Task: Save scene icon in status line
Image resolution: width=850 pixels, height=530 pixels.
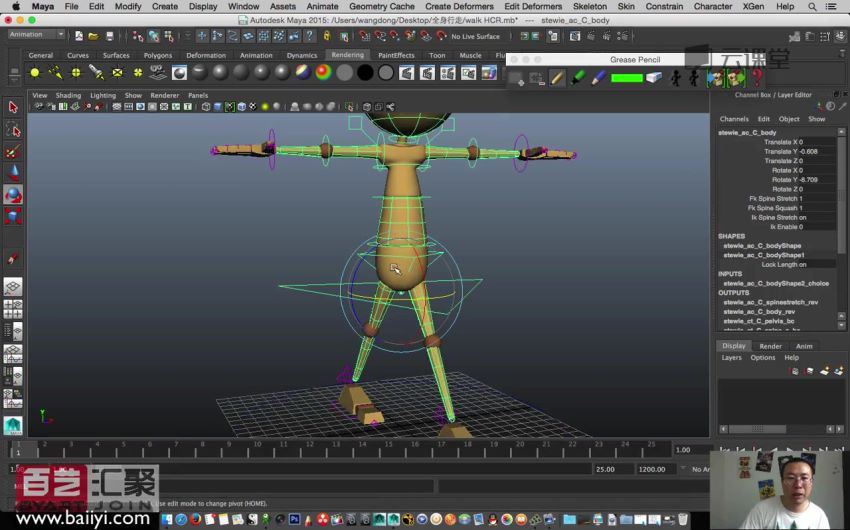Action: [110, 36]
